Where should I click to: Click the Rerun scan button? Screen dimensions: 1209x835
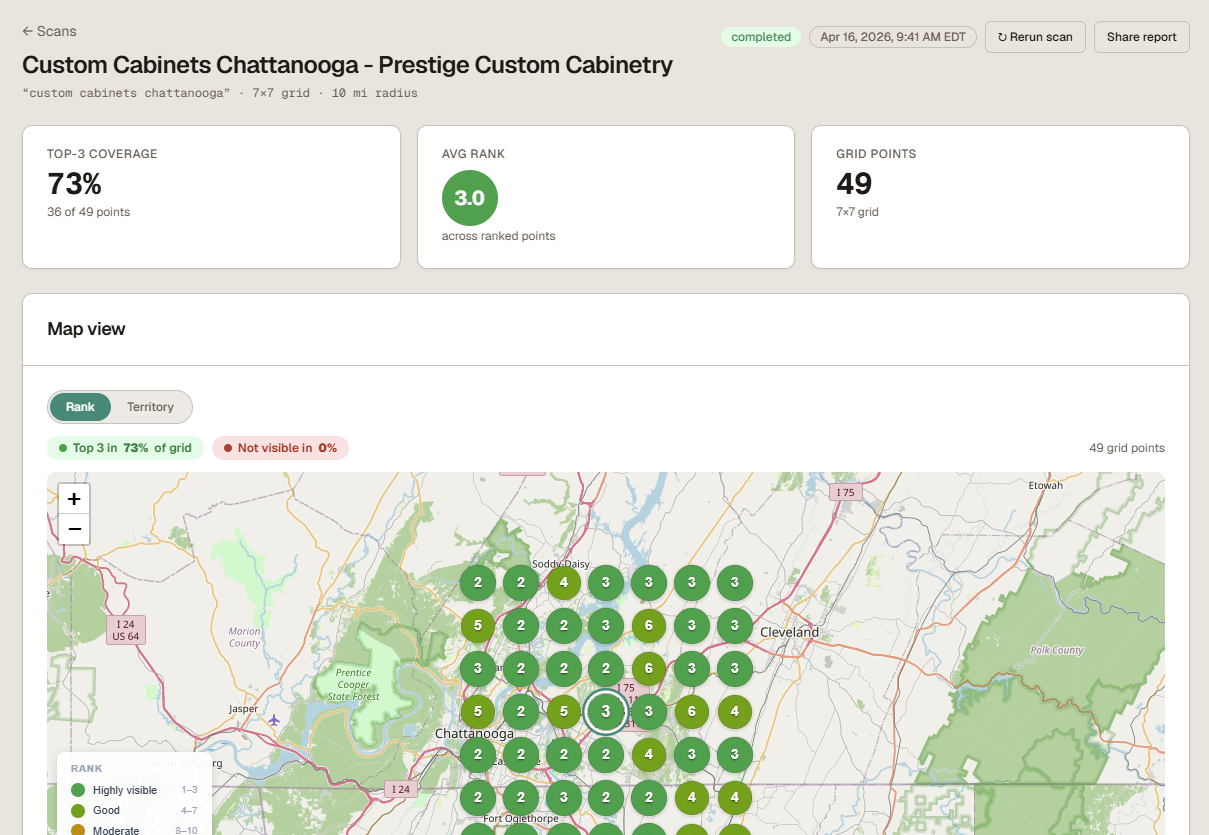pyautogui.click(x=1035, y=37)
